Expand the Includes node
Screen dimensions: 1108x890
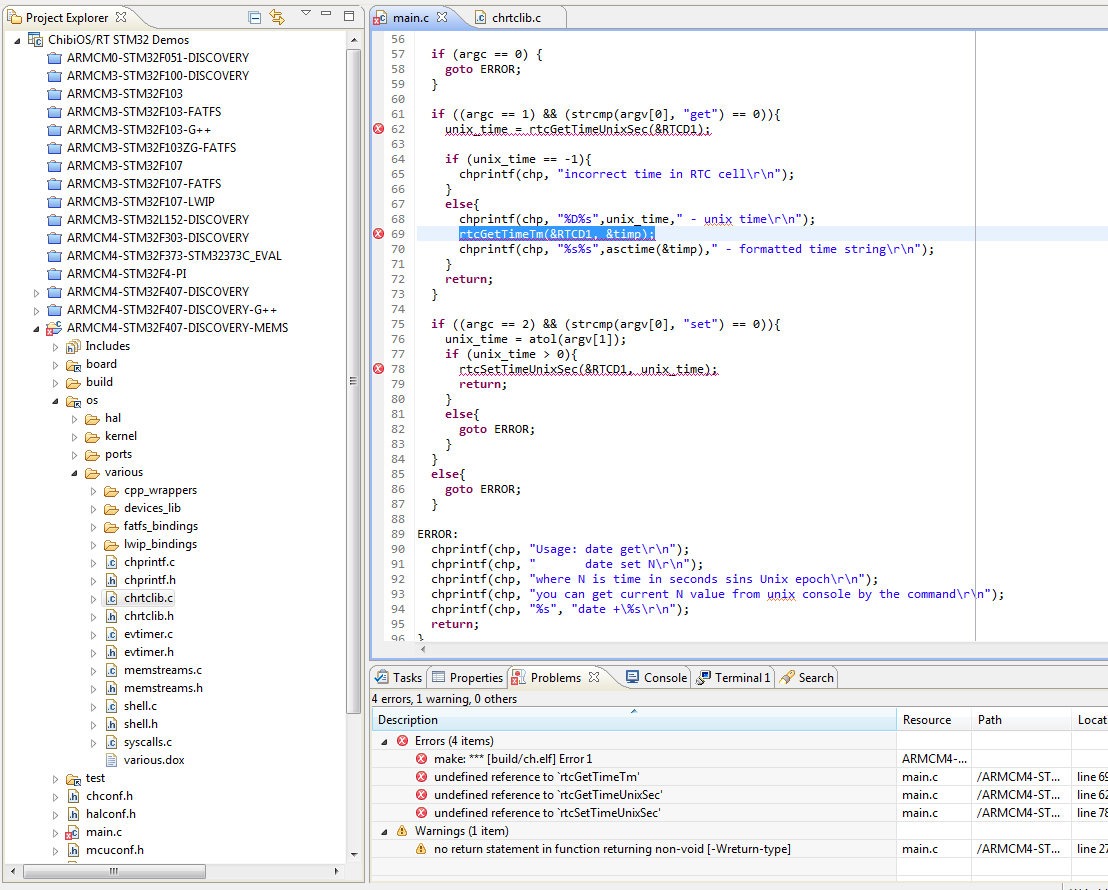point(55,346)
